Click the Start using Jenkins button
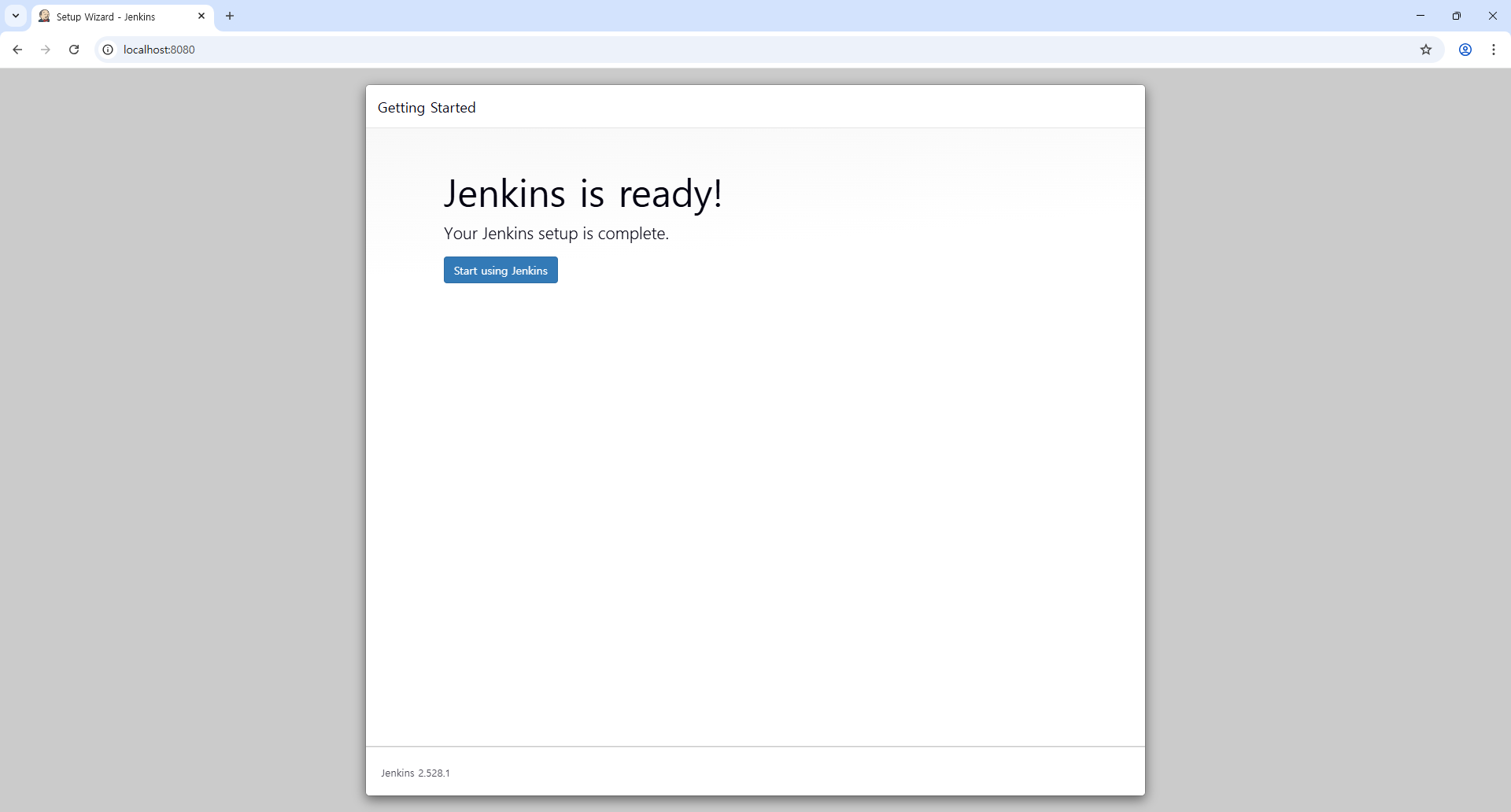This screenshot has width=1511, height=812. 501,270
